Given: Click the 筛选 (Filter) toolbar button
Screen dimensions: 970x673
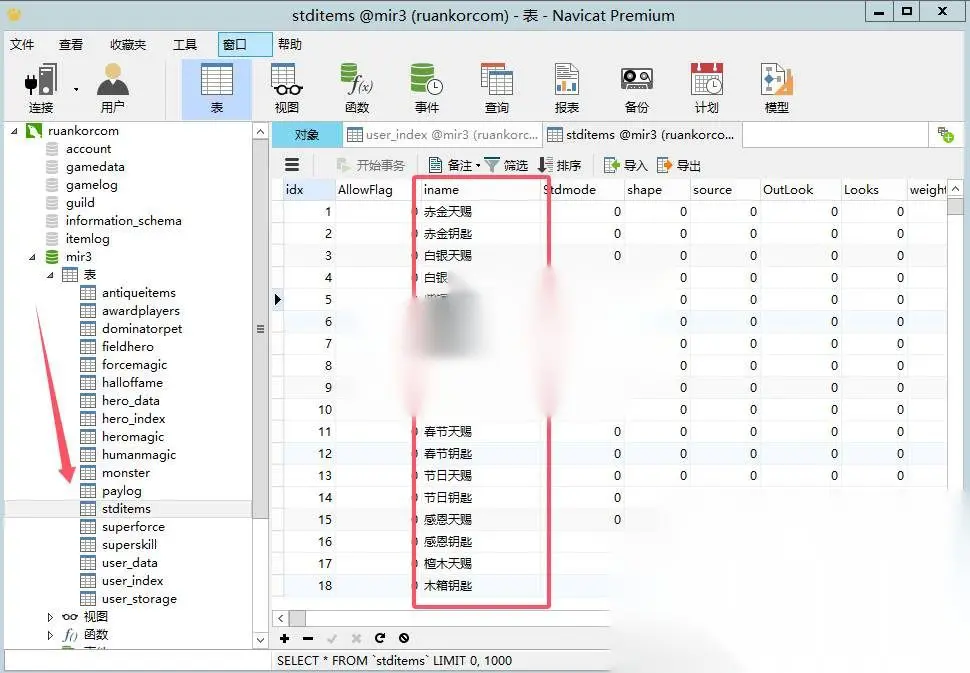Looking at the screenshot, I should click(x=506, y=165).
